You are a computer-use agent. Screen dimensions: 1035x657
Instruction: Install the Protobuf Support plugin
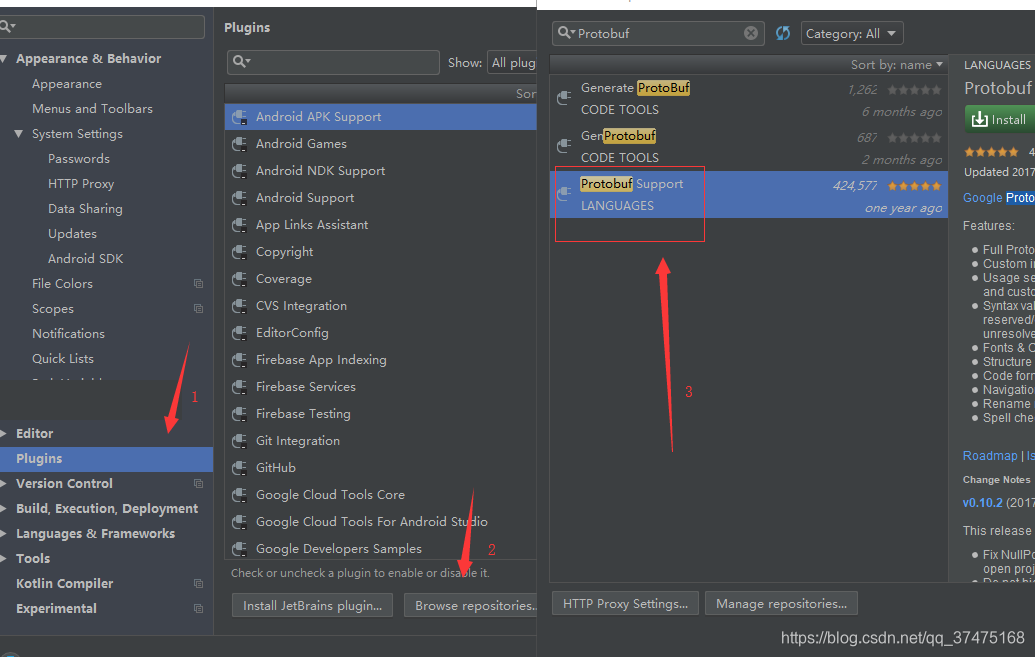[999, 120]
